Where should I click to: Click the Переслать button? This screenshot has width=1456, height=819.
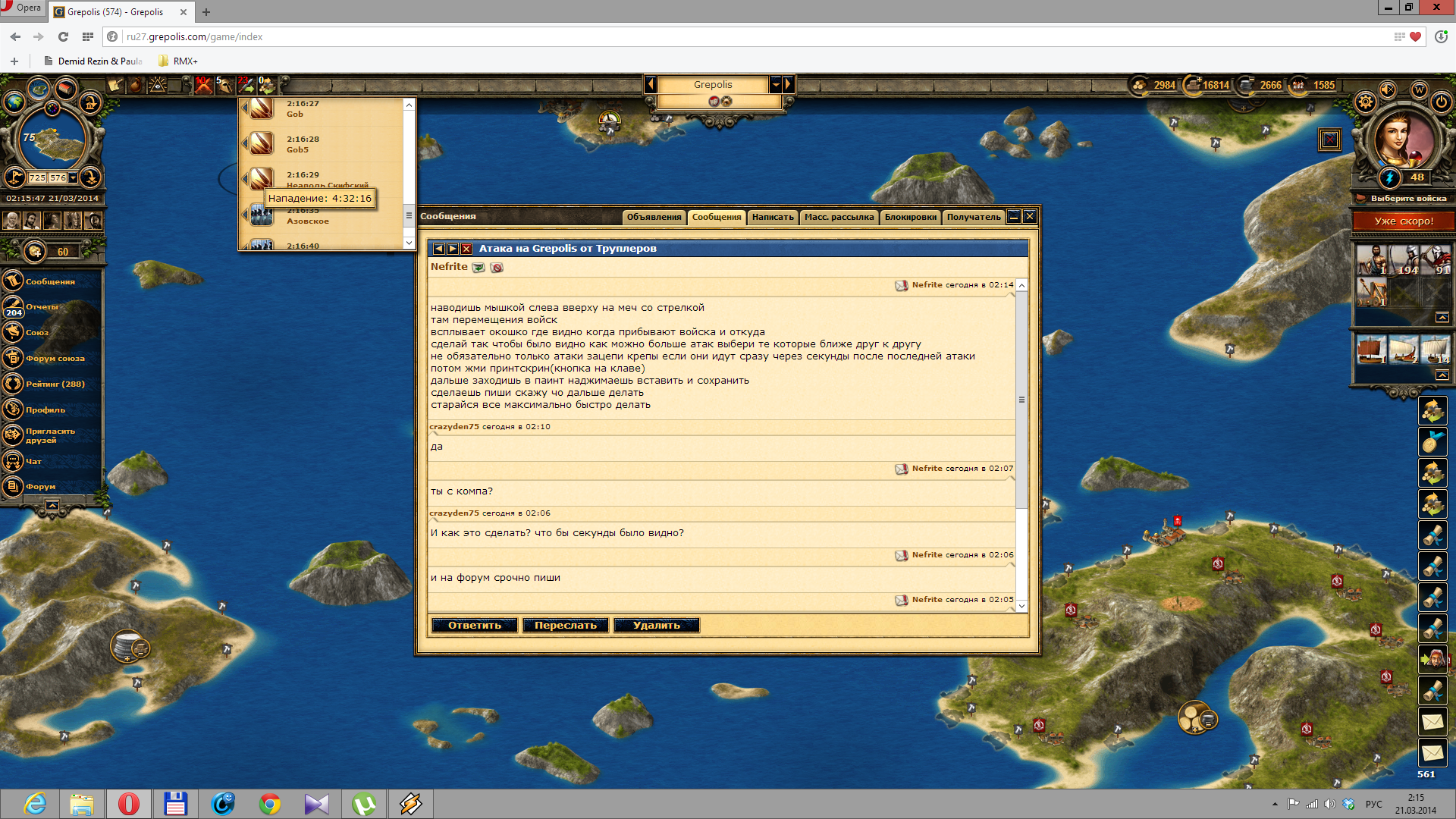tap(566, 625)
